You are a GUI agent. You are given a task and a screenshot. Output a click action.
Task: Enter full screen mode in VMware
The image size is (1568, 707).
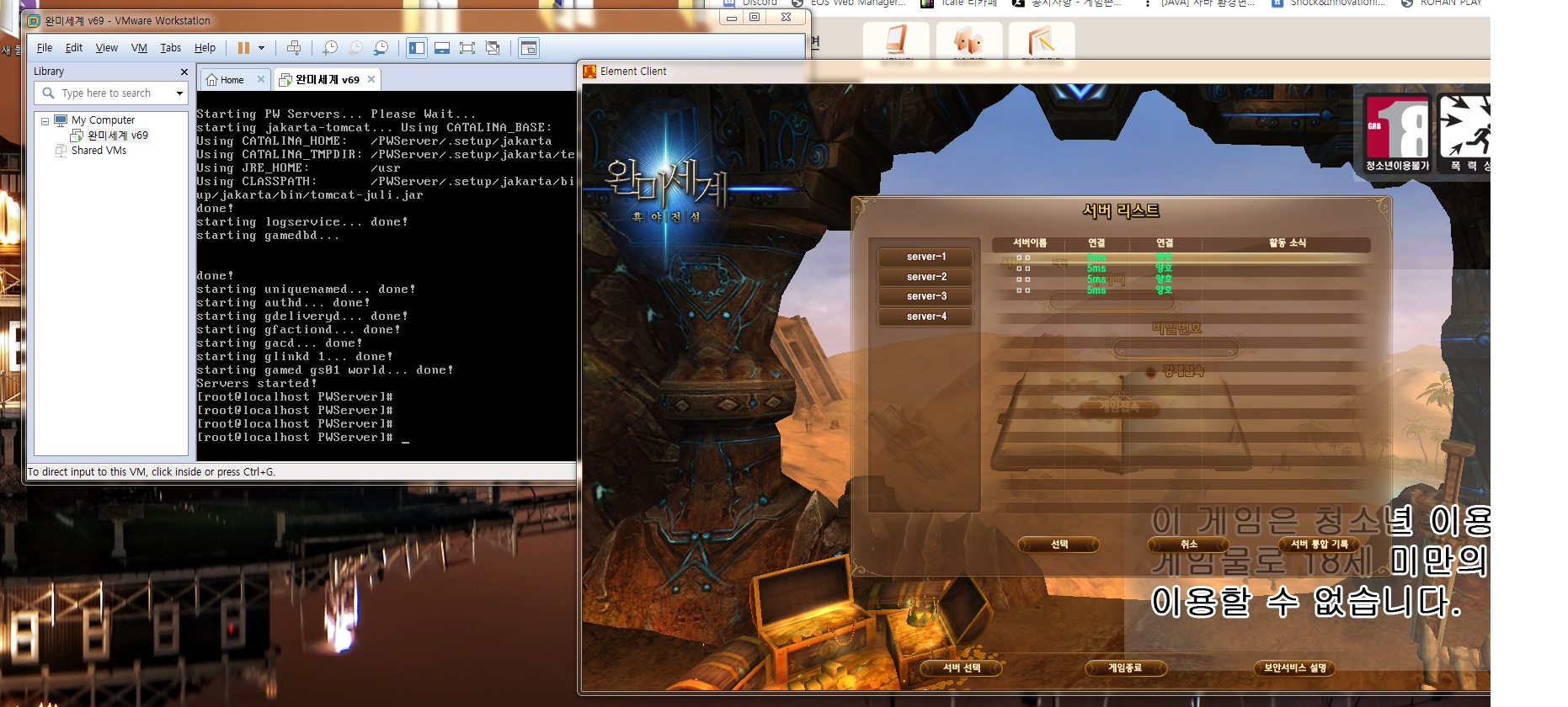[x=467, y=48]
